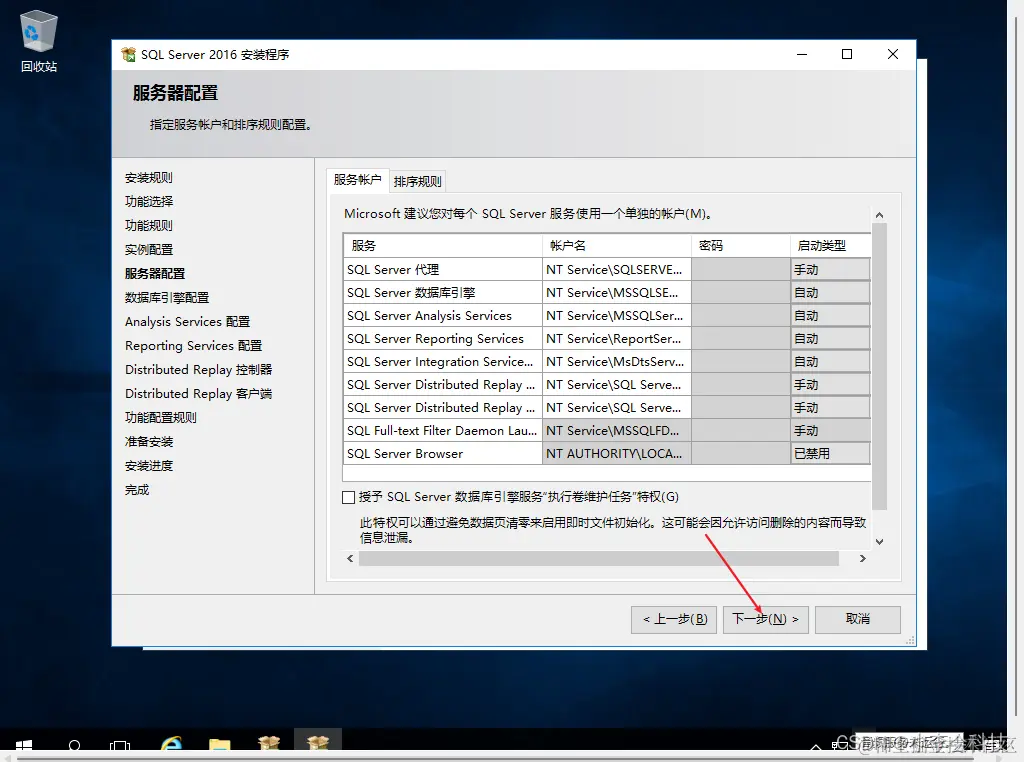The height and width of the screenshot is (762, 1024).
Task: Open the Recycle Bin desktop icon
Action: click(x=39, y=40)
